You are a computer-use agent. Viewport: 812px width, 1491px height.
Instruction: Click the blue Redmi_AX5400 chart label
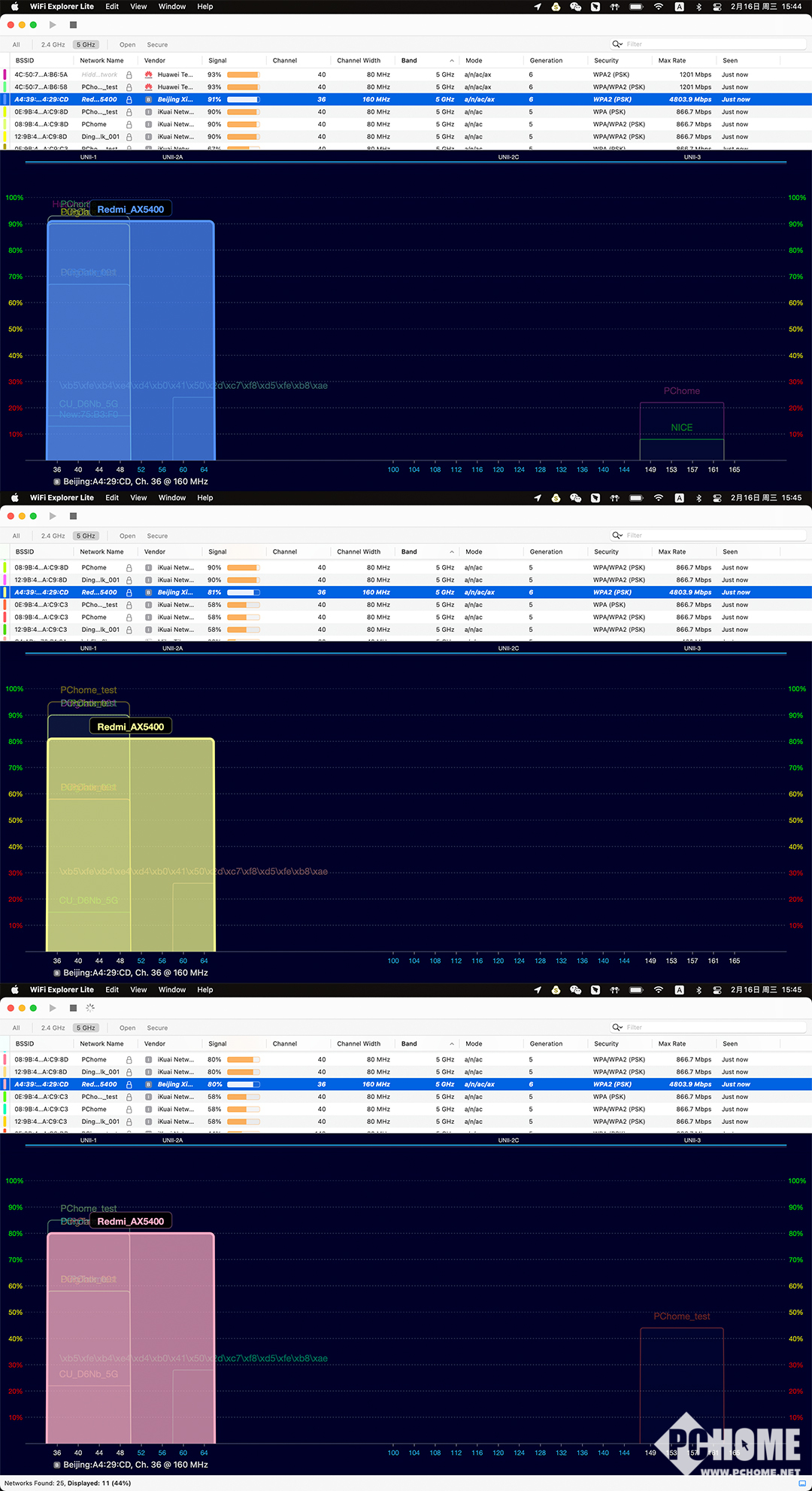pos(131,209)
